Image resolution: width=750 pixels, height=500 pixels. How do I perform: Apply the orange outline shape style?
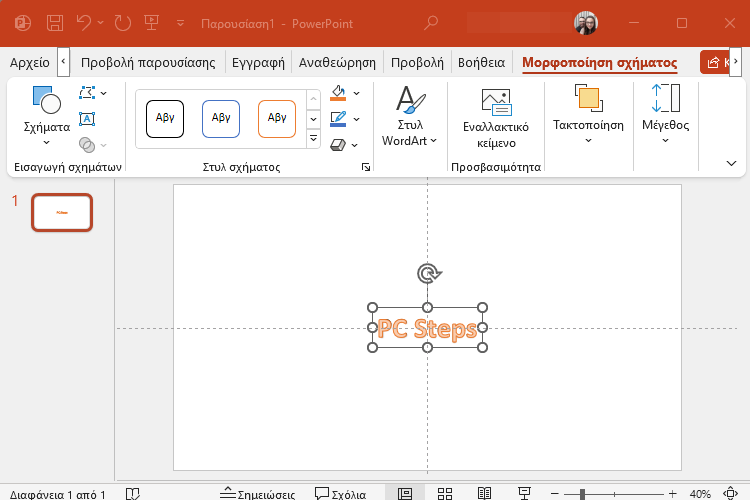pos(277,119)
